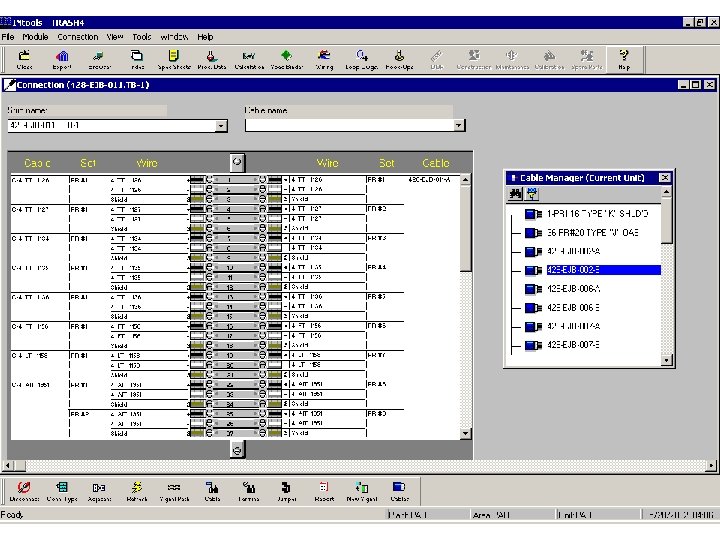Click the circular button below the terminal strip
720x540 pixels.
point(237,450)
